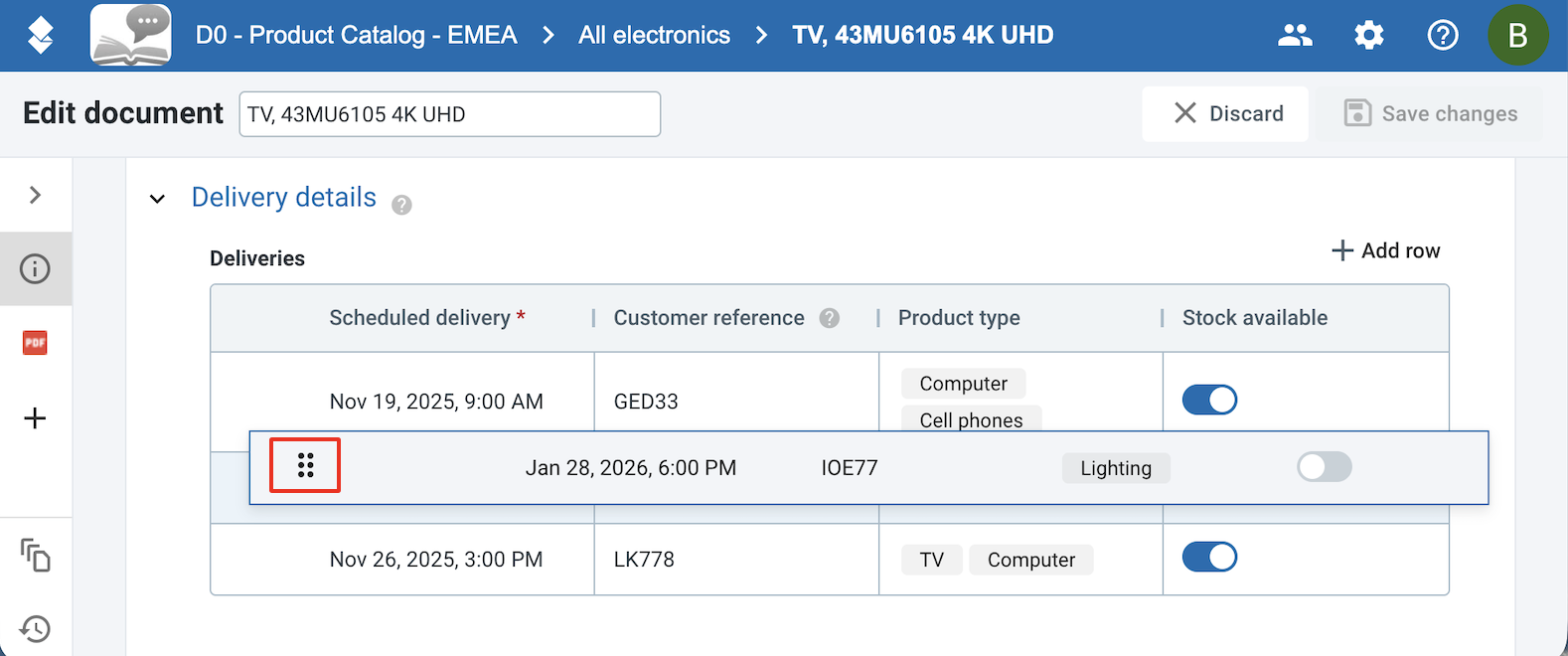Click the GED33 customer reference cell
Viewport: 1568px width, 656px height.
[646, 402]
